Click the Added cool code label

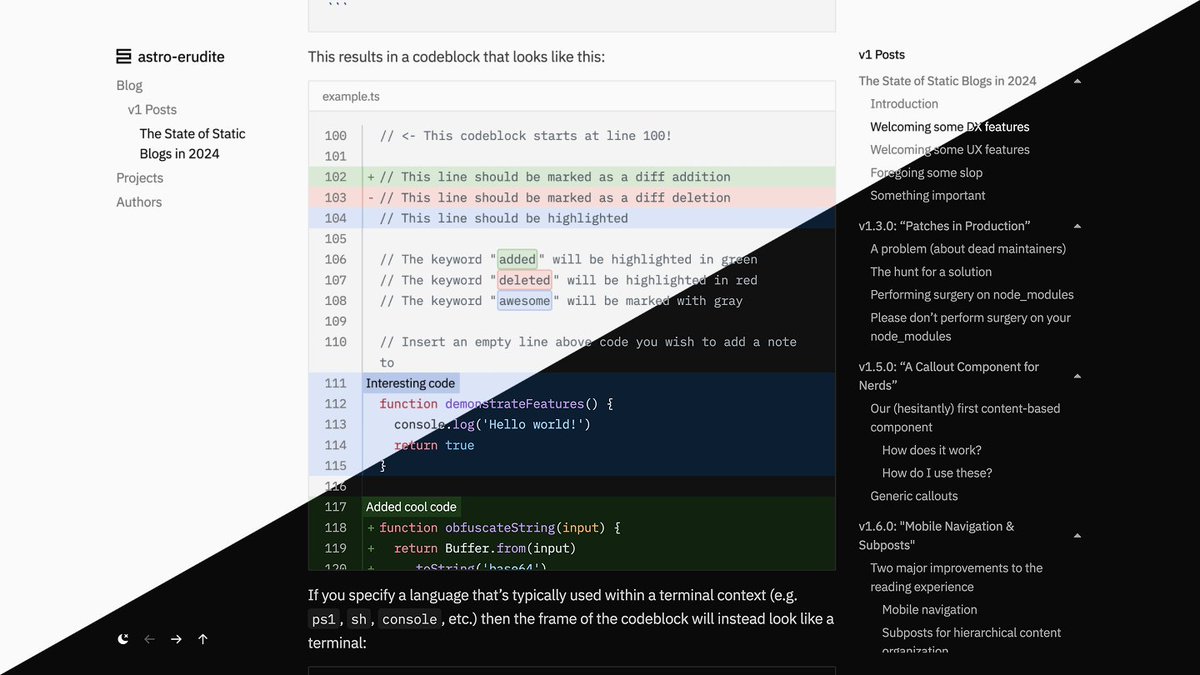tap(411, 507)
